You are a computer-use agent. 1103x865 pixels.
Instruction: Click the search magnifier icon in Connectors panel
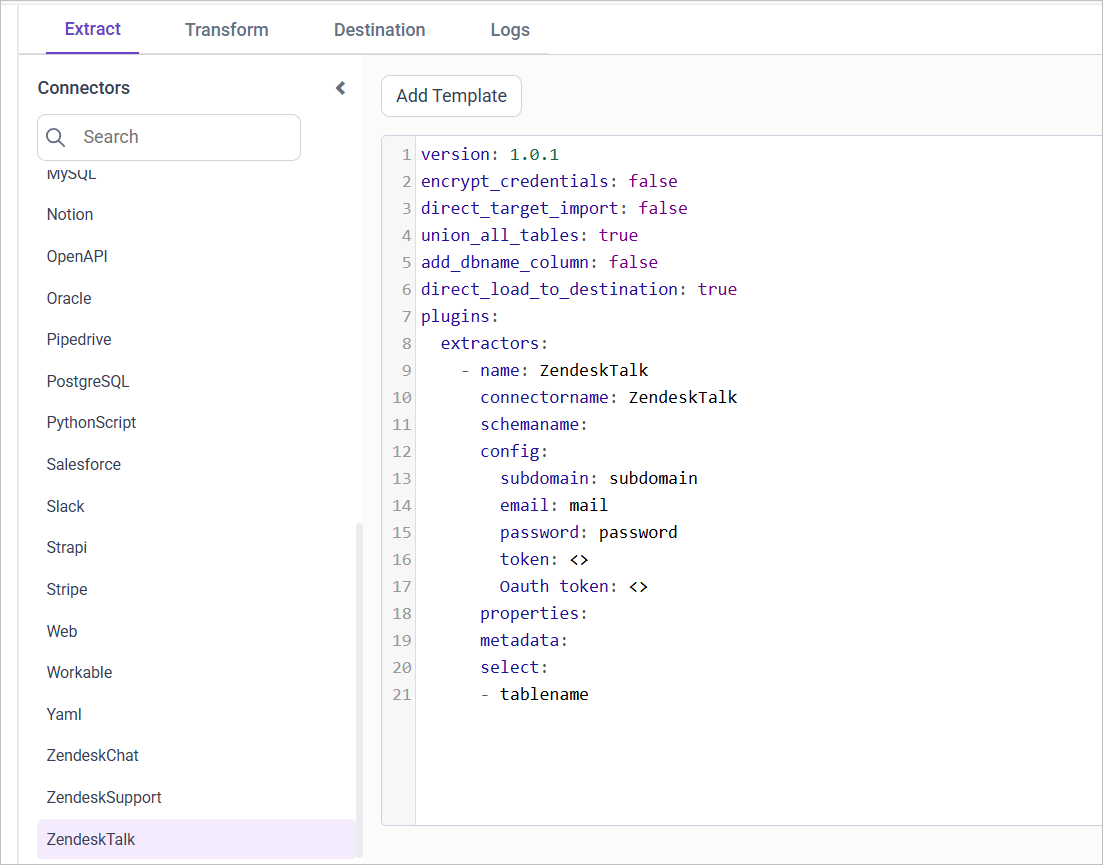56,137
